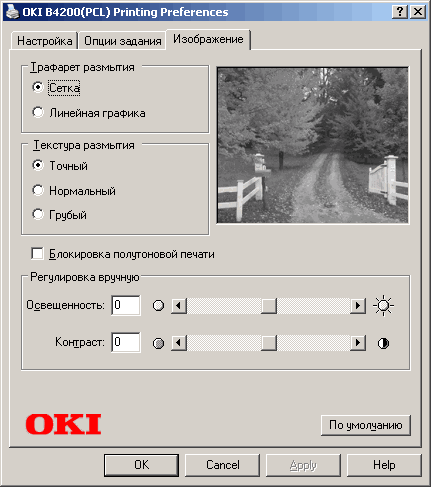Click the Контраст slider thumb
431x487 pixels.
pyautogui.click(x=269, y=343)
